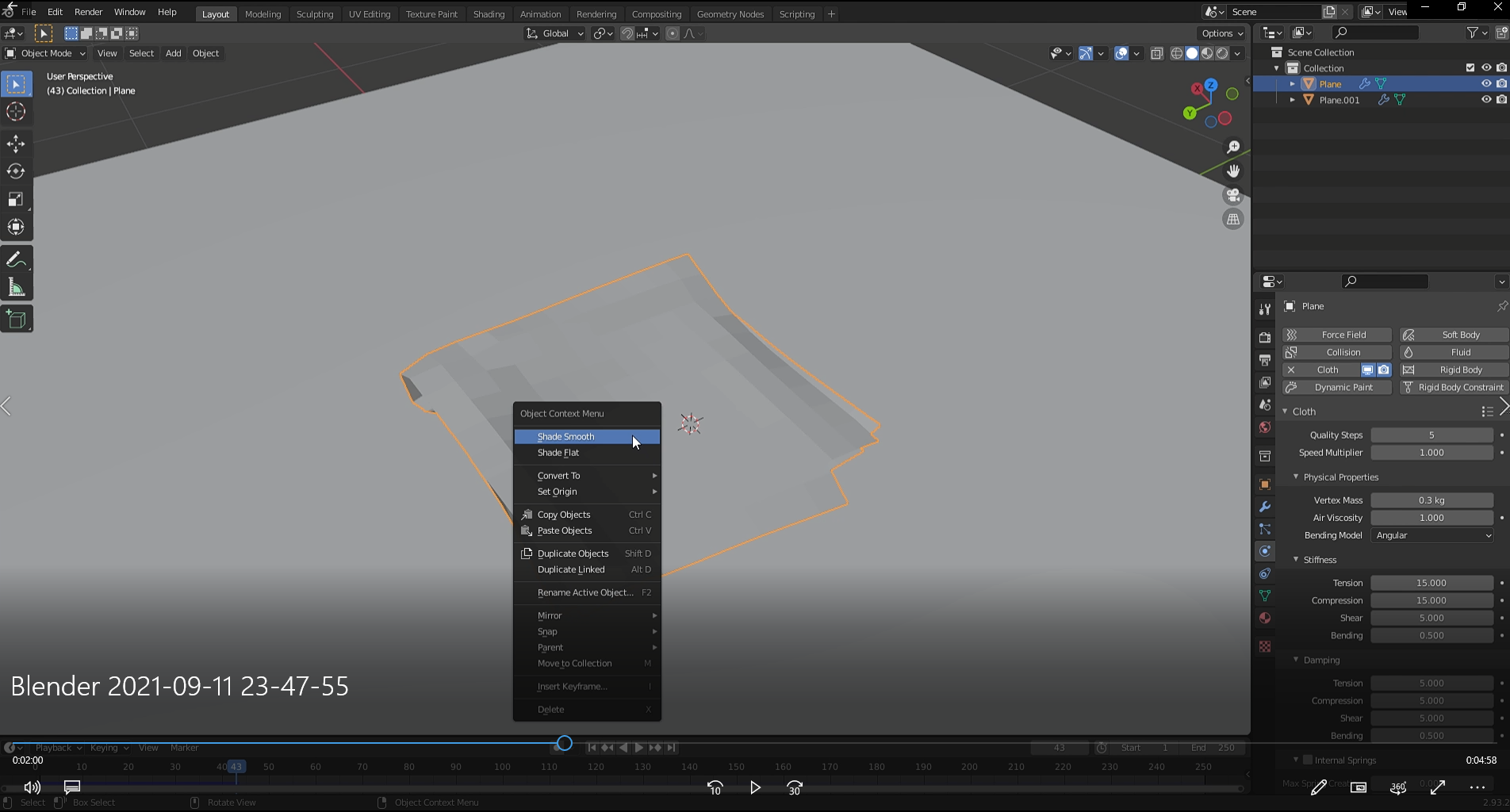1510x812 pixels.
Task: Open the Physics properties tab
Action: coord(1265,551)
